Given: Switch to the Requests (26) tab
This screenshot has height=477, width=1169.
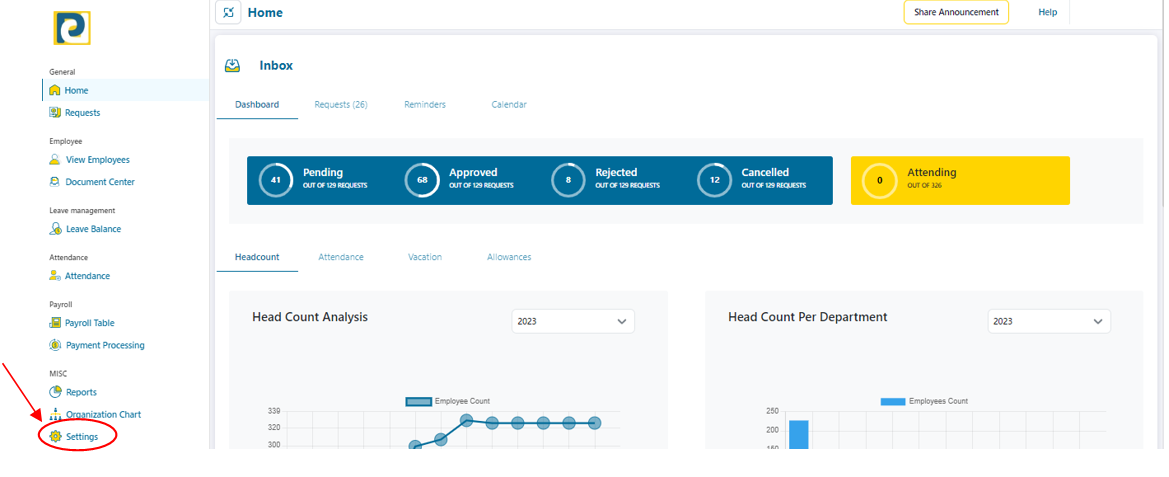Looking at the screenshot, I should (x=341, y=105).
